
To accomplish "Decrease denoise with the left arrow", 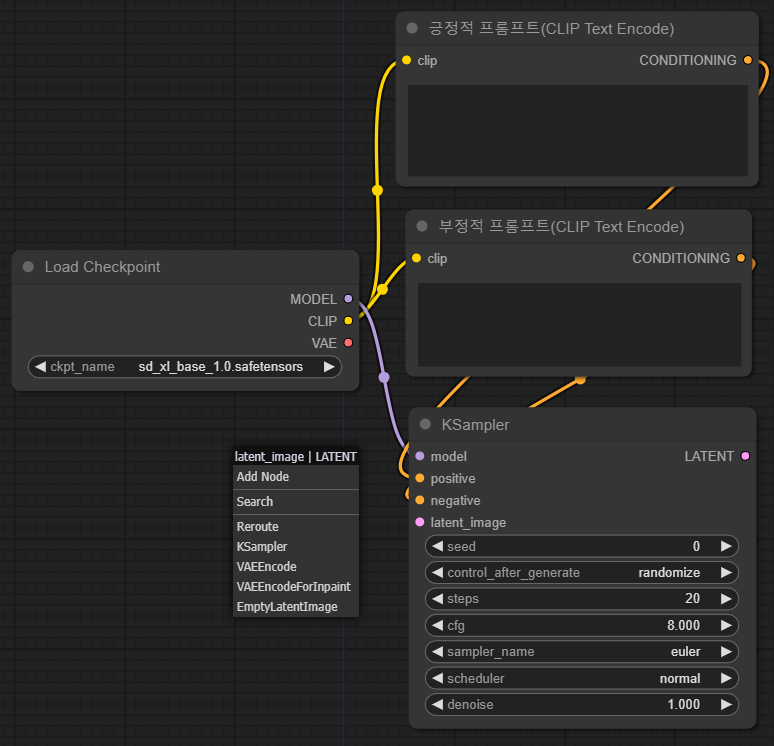I will pyautogui.click(x=437, y=705).
